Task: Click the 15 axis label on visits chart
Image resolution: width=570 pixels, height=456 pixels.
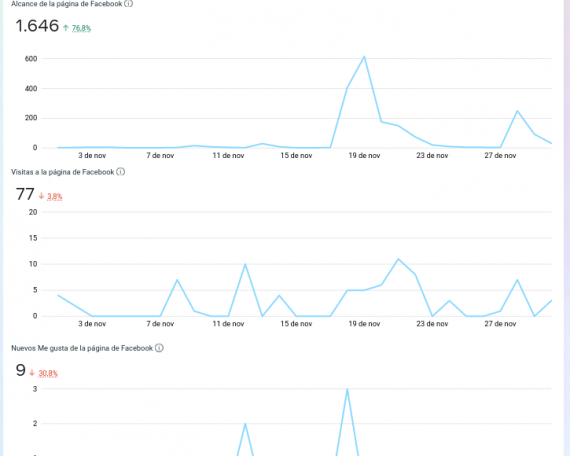Action: coord(33,238)
